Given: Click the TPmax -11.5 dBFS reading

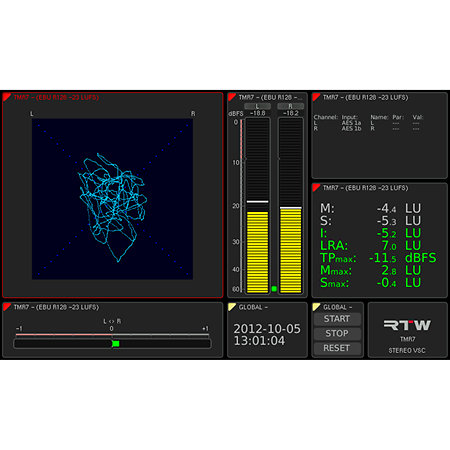Looking at the screenshot, I should (x=378, y=258).
